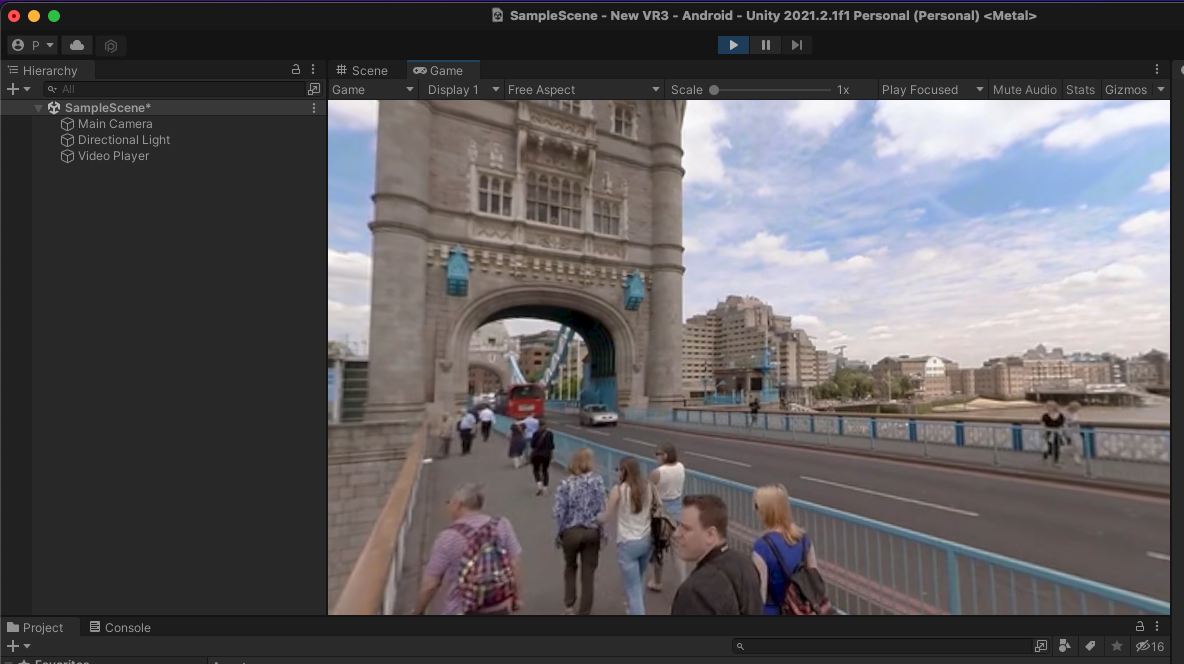Open the Display 1 dropdown

point(463,89)
